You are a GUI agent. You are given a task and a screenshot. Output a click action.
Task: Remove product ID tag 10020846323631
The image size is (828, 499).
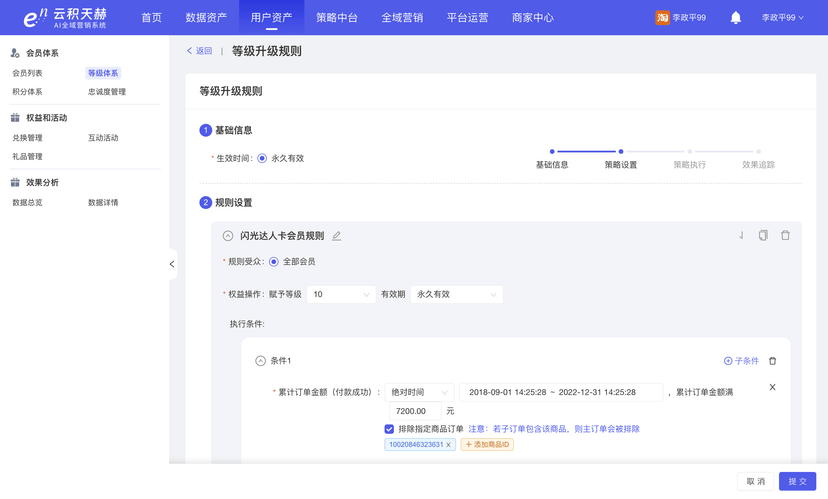click(x=448, y=445)
